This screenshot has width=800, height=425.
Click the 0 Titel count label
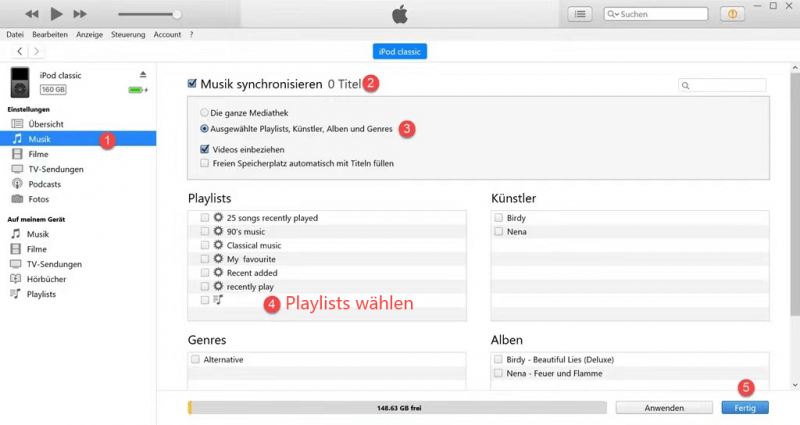tap(344, 84)
